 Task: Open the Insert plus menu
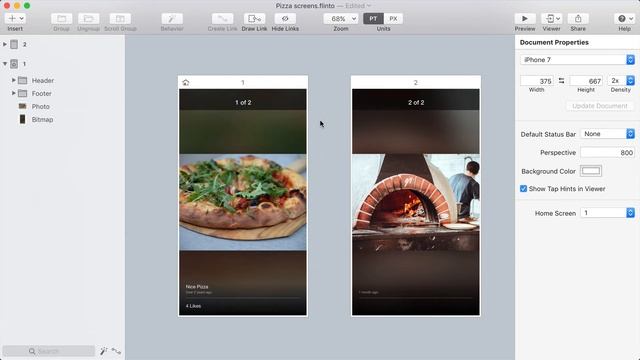[x=15, y=18]
